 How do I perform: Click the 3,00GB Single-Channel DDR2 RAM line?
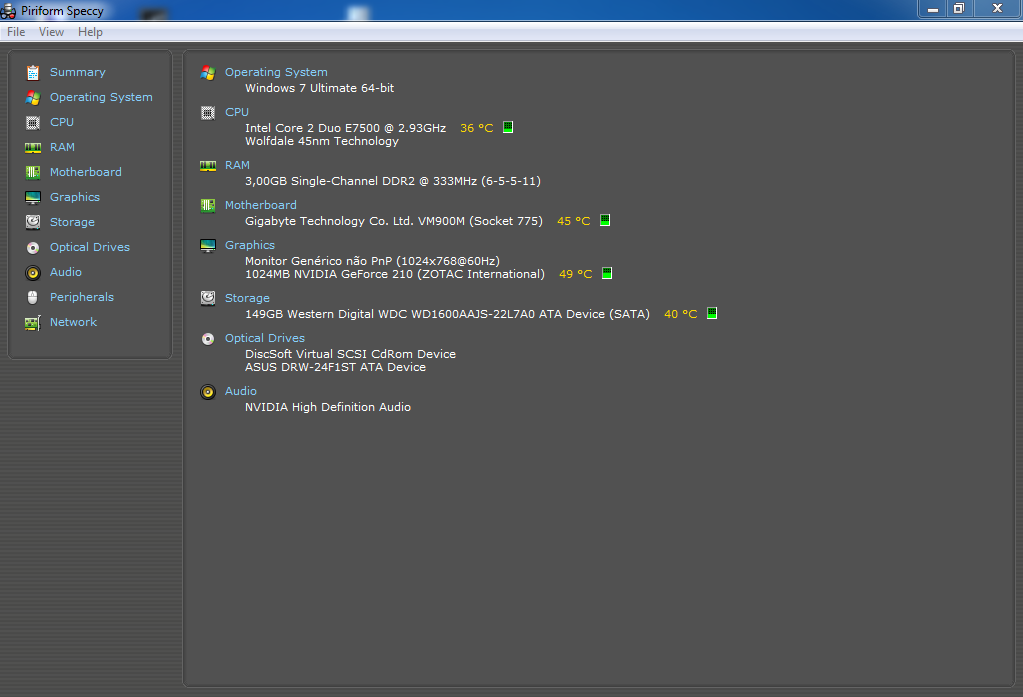(x=393, y=181)
